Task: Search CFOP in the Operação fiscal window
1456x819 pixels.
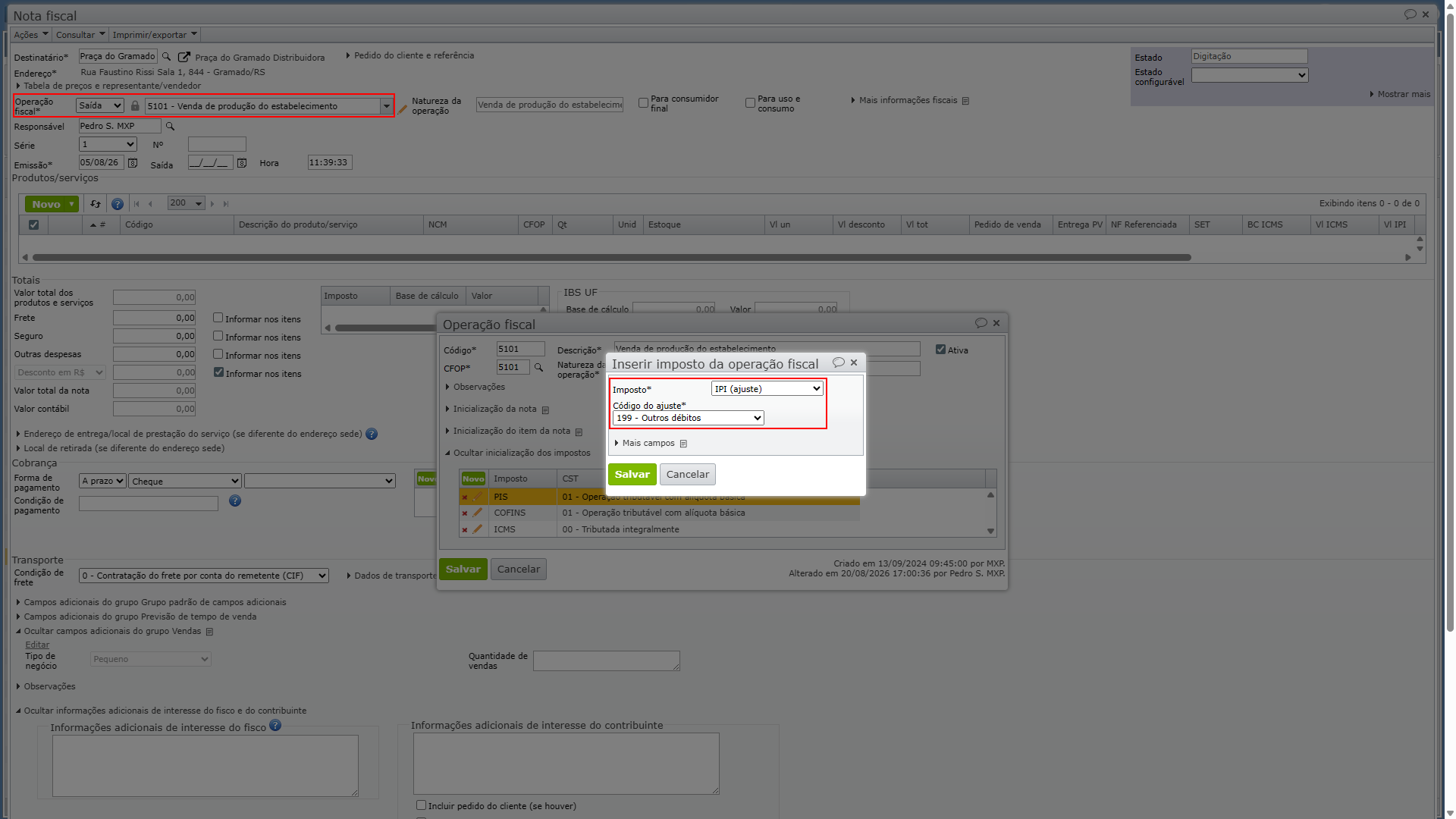Action: pyautogui.click(x=538, y=368)
